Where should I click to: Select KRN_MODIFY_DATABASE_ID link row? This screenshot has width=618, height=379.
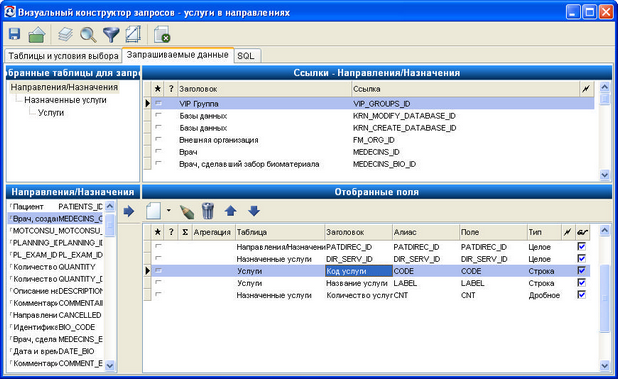372,116
